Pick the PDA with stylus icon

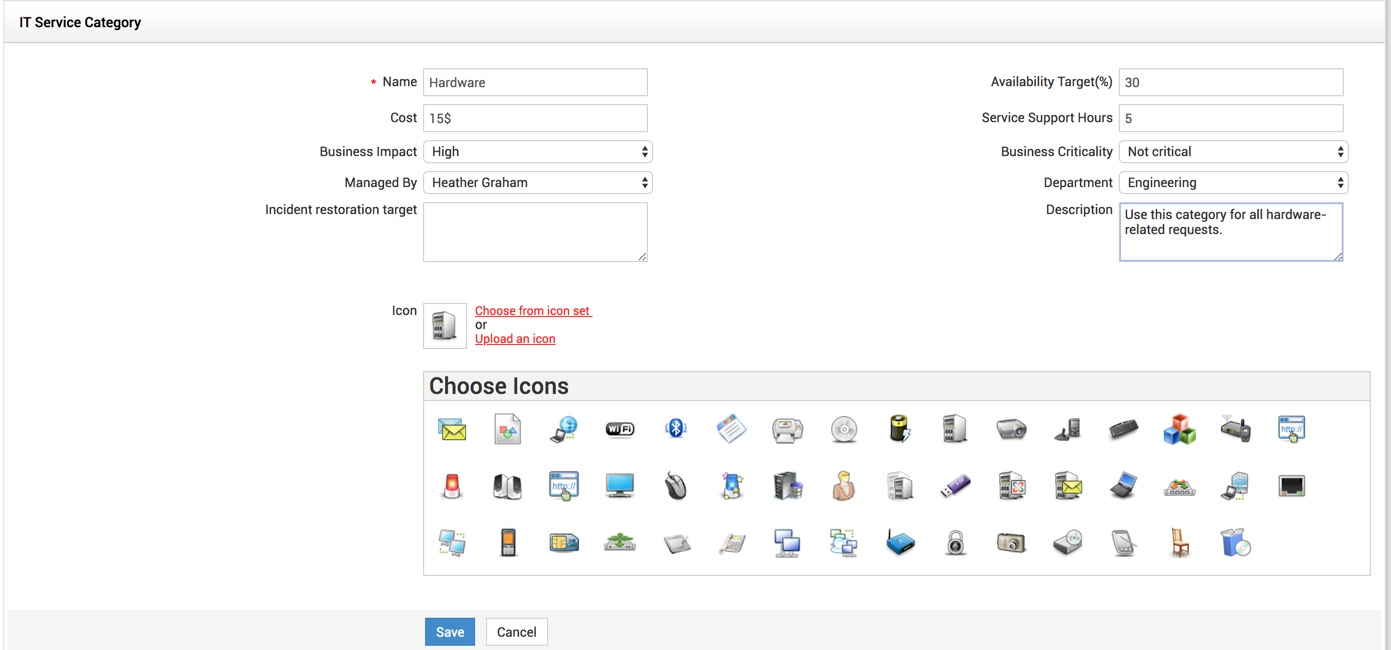click(x=1124, y=542)
